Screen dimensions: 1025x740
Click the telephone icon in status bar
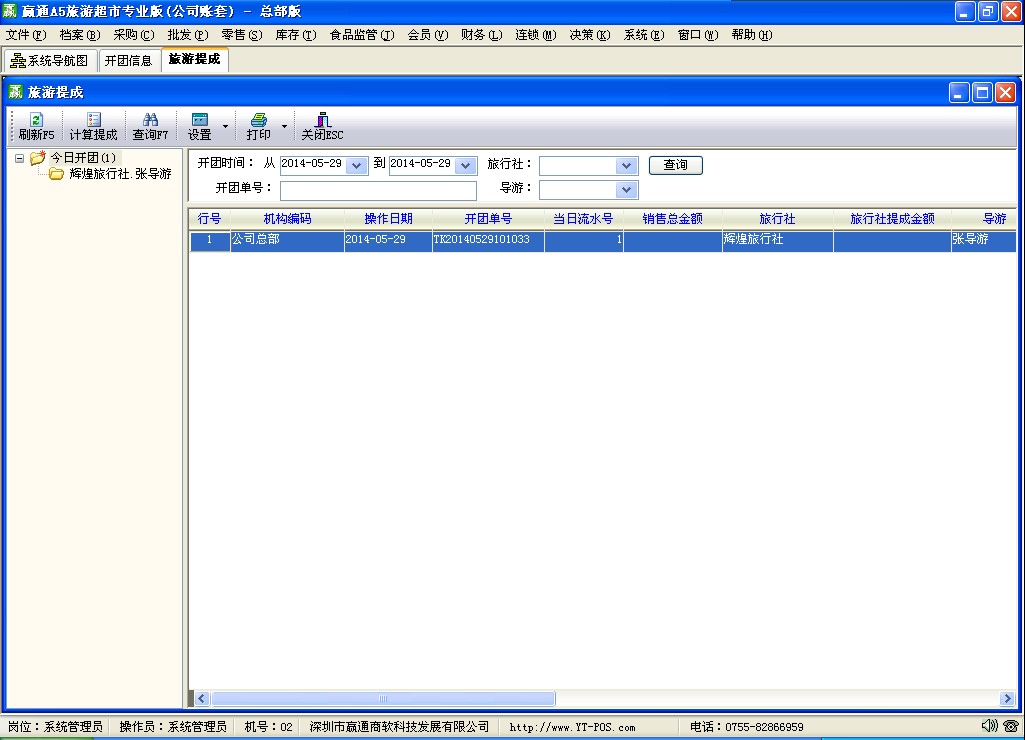pyautogui.click(x=1010, y=726)
